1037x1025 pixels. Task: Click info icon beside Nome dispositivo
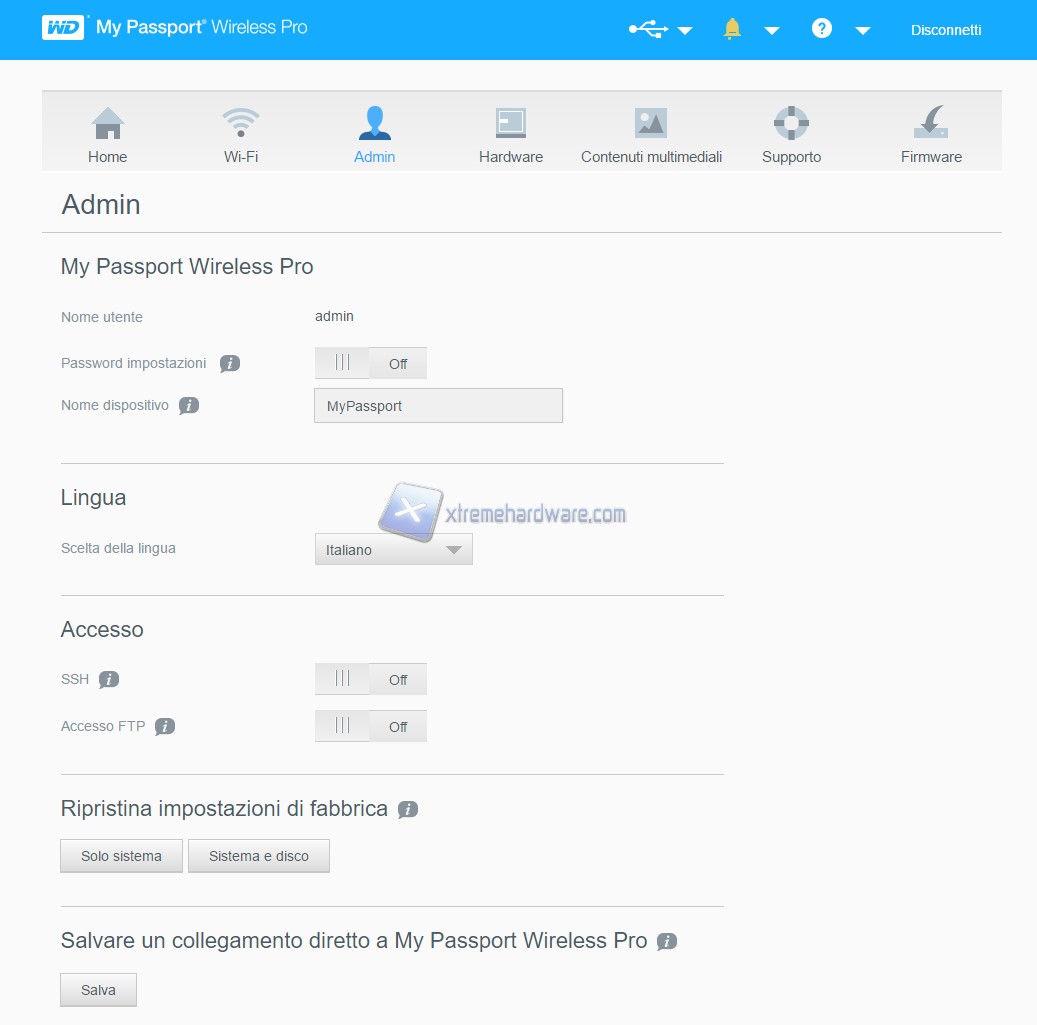[189, 406]
